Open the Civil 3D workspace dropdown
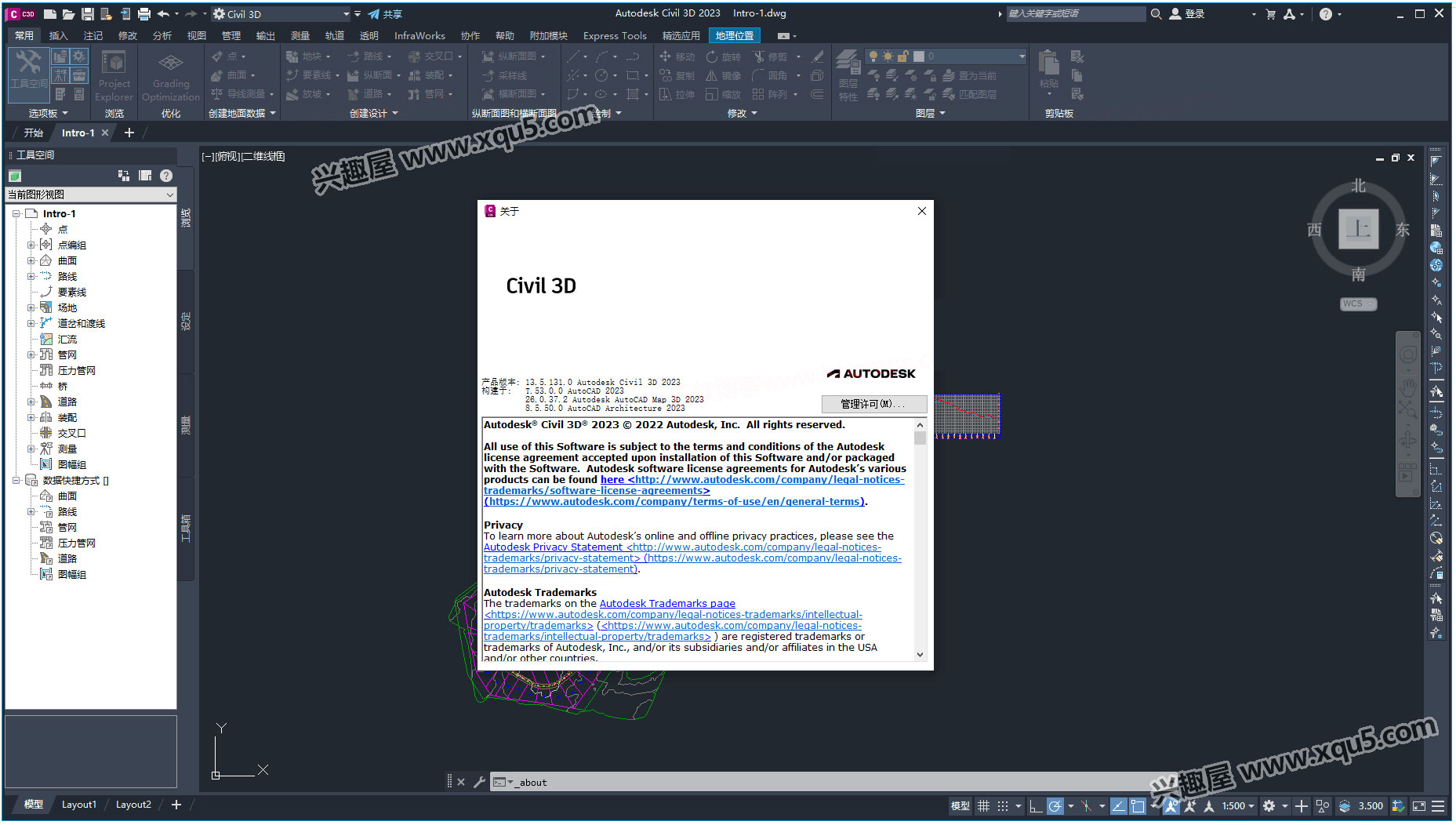The height and width of the screenshot is (825, 1456). (281, 14)
